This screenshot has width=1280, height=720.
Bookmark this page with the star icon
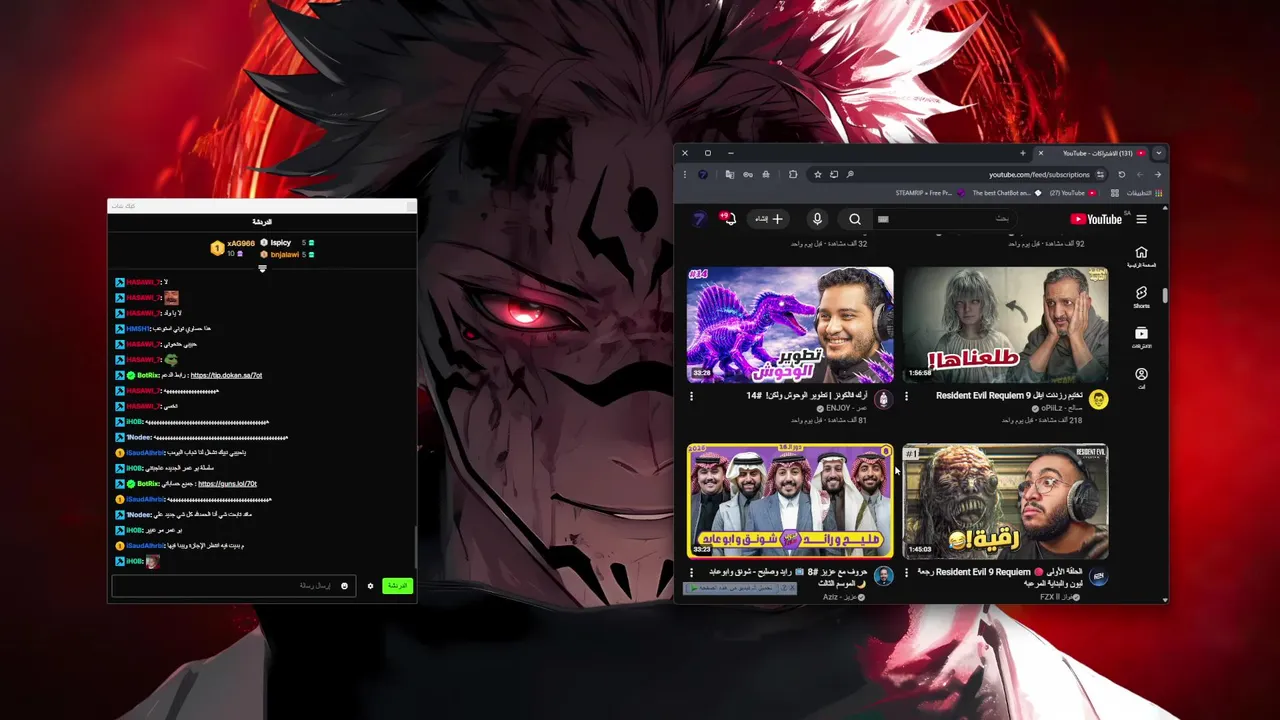click(x=818, y=174)
